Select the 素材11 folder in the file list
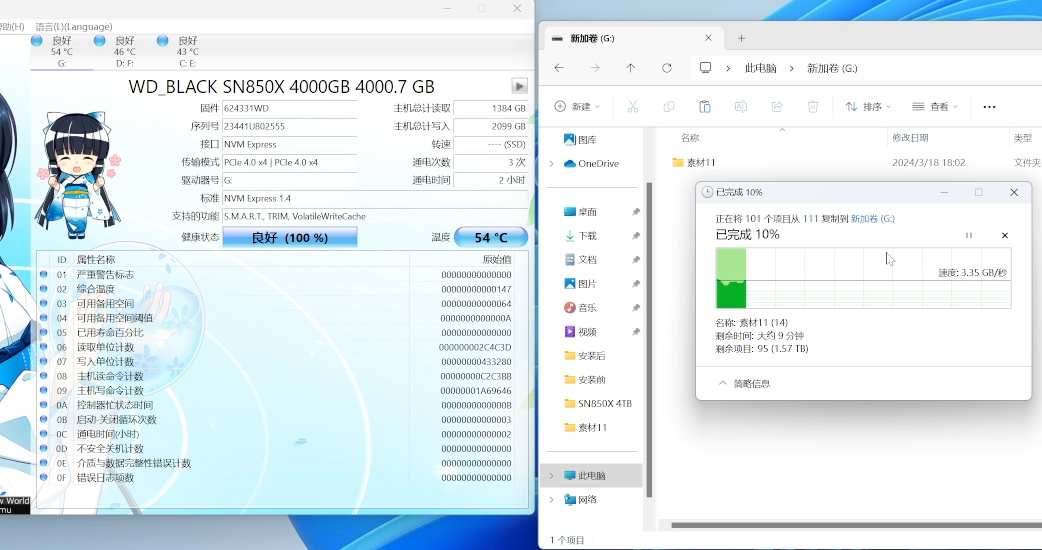Viewport: 1042px width, 550px height. point(694,162)
